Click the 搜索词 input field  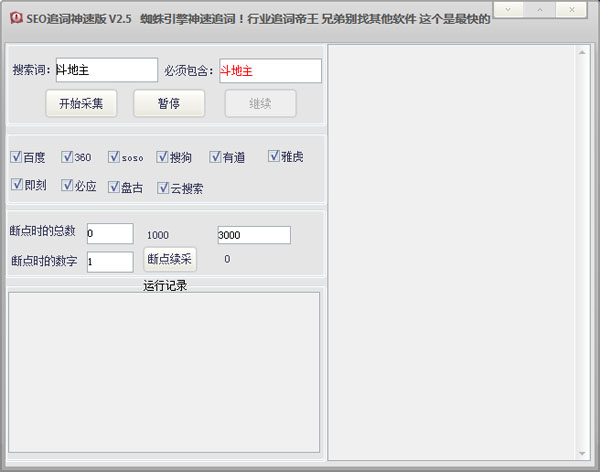point(107,70)
